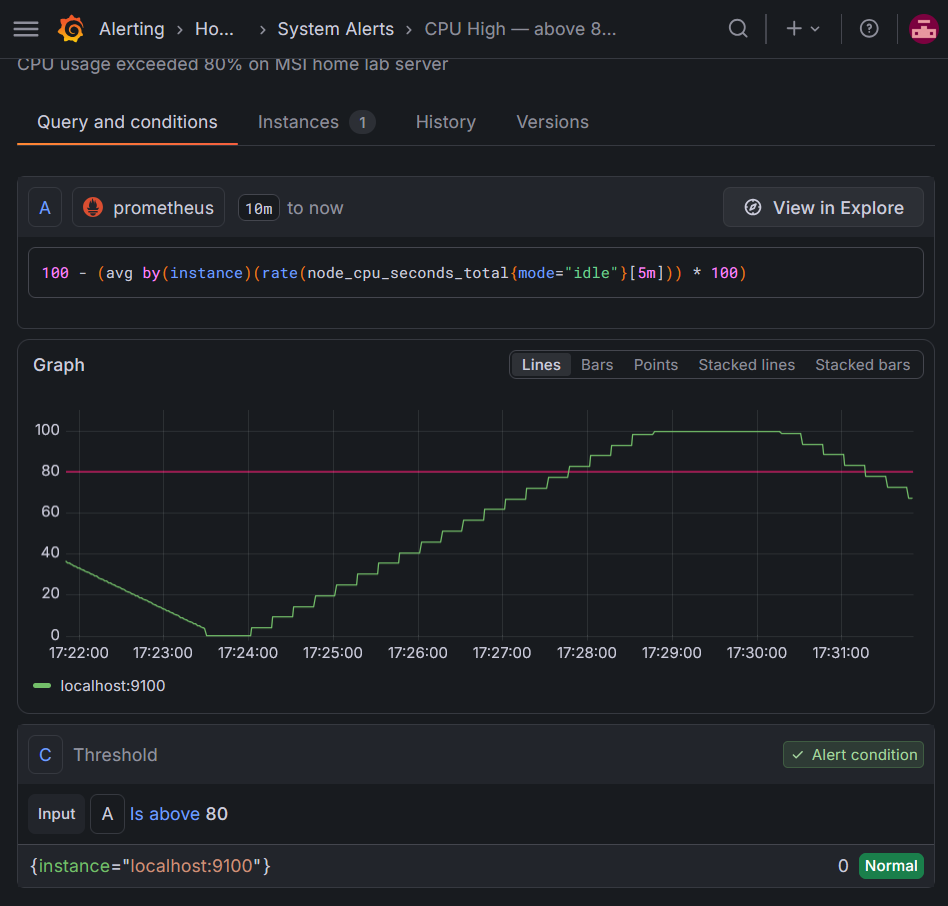Image resolution: width=948 pixels, height=906 pixels.
Task: Open the help question mark icon
Action: coord(869,28)
